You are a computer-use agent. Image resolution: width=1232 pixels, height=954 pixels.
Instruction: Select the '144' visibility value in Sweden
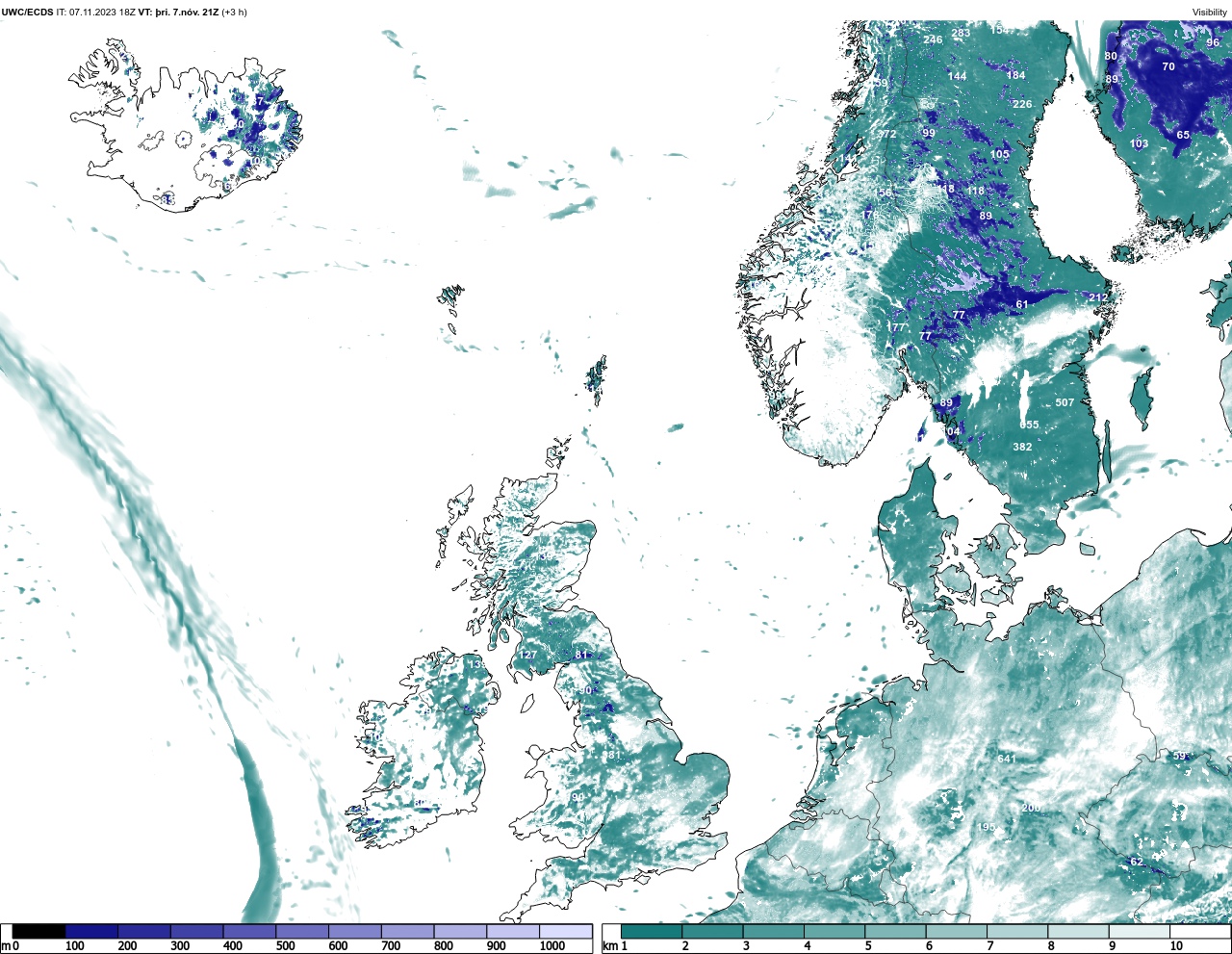pyautogui.click(x=957, y=76)
